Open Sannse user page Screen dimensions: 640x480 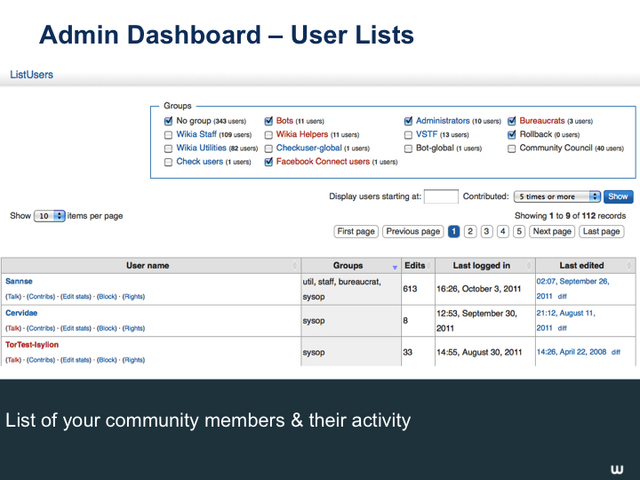[x=19, y=281]
